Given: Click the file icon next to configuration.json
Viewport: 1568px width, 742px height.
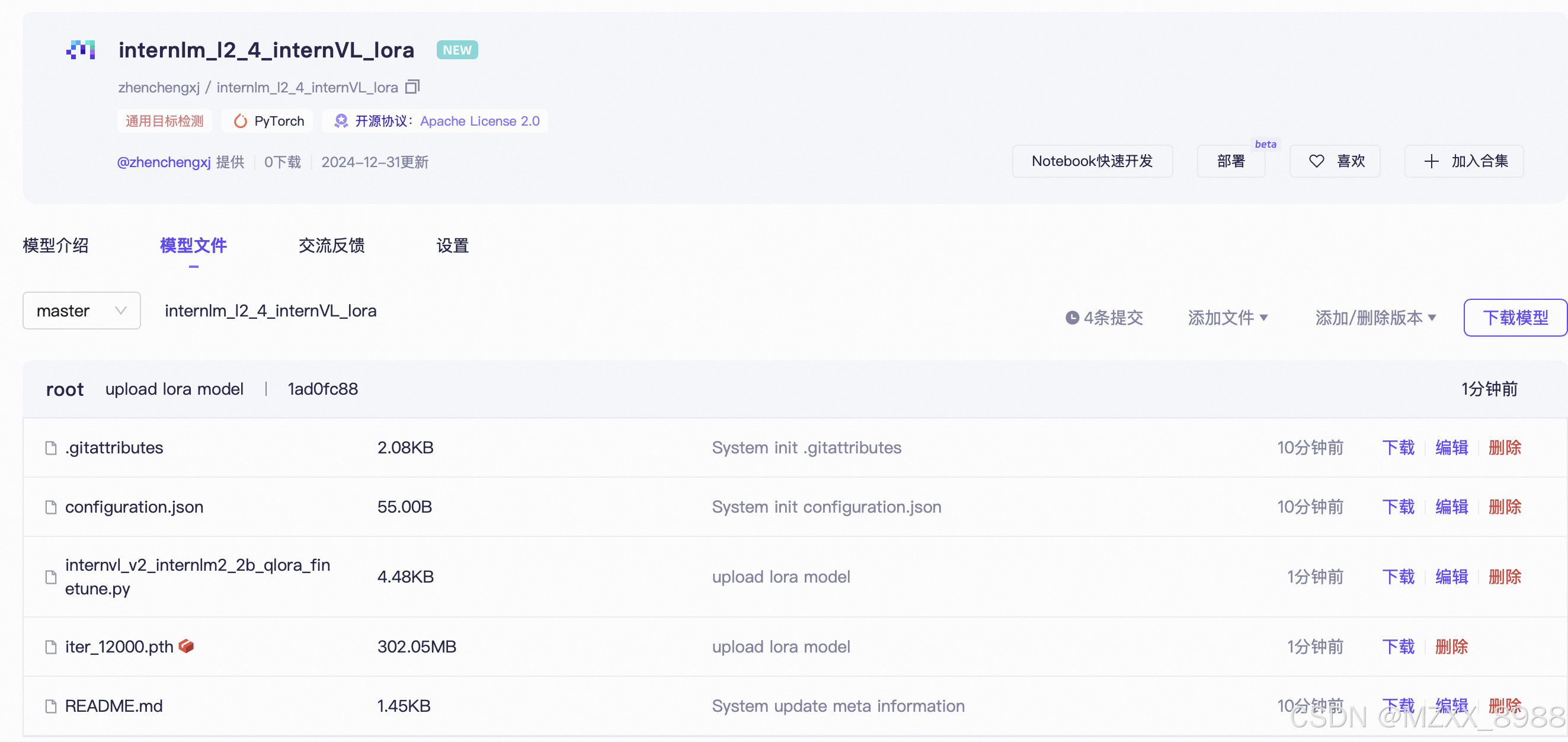Looking at the screenshot, I should (x=50, y=507).
